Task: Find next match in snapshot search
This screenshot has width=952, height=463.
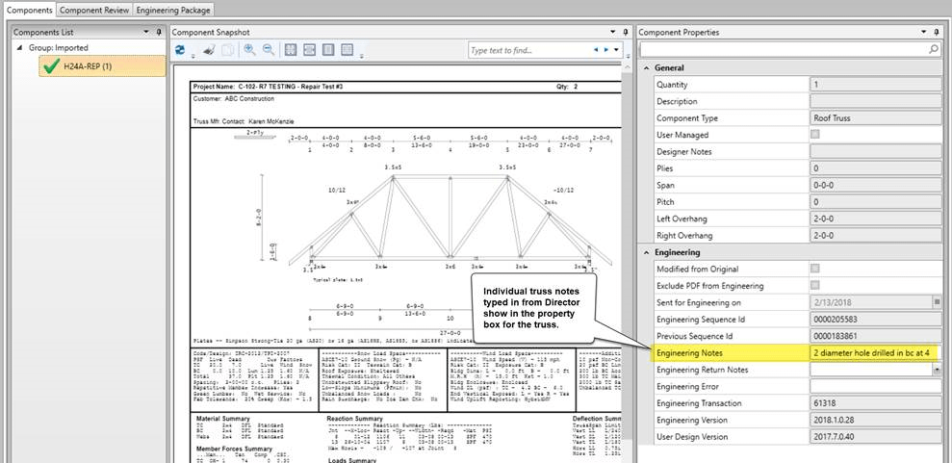Action: (606, 50)
